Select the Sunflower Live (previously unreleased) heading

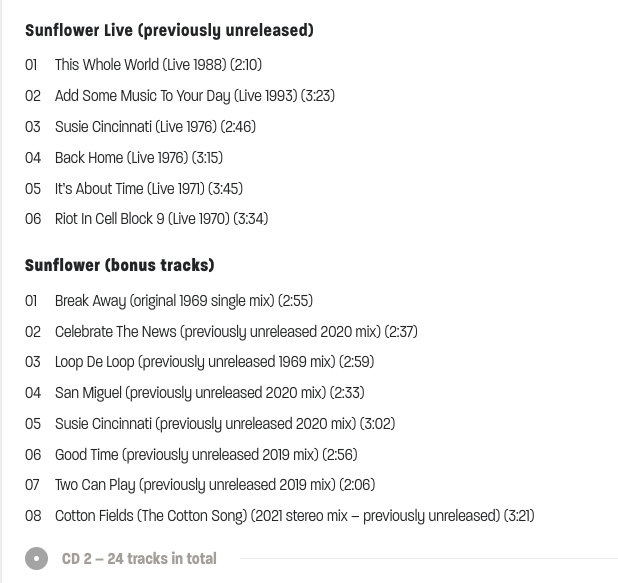(169, 31)
